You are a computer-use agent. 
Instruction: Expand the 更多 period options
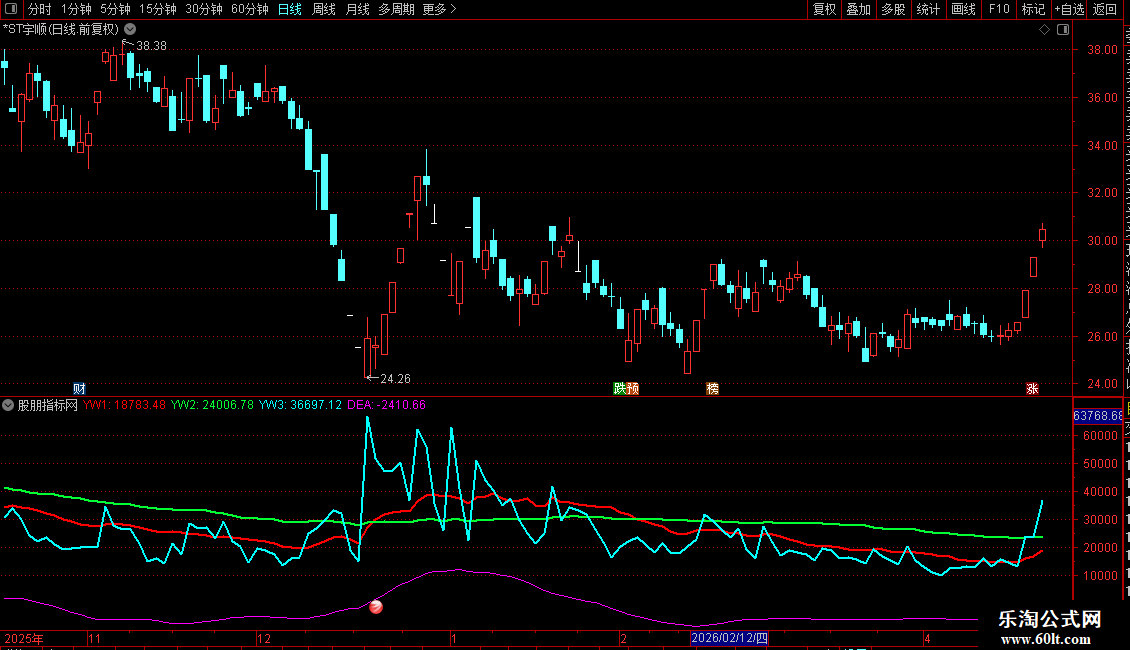[439, 9]
